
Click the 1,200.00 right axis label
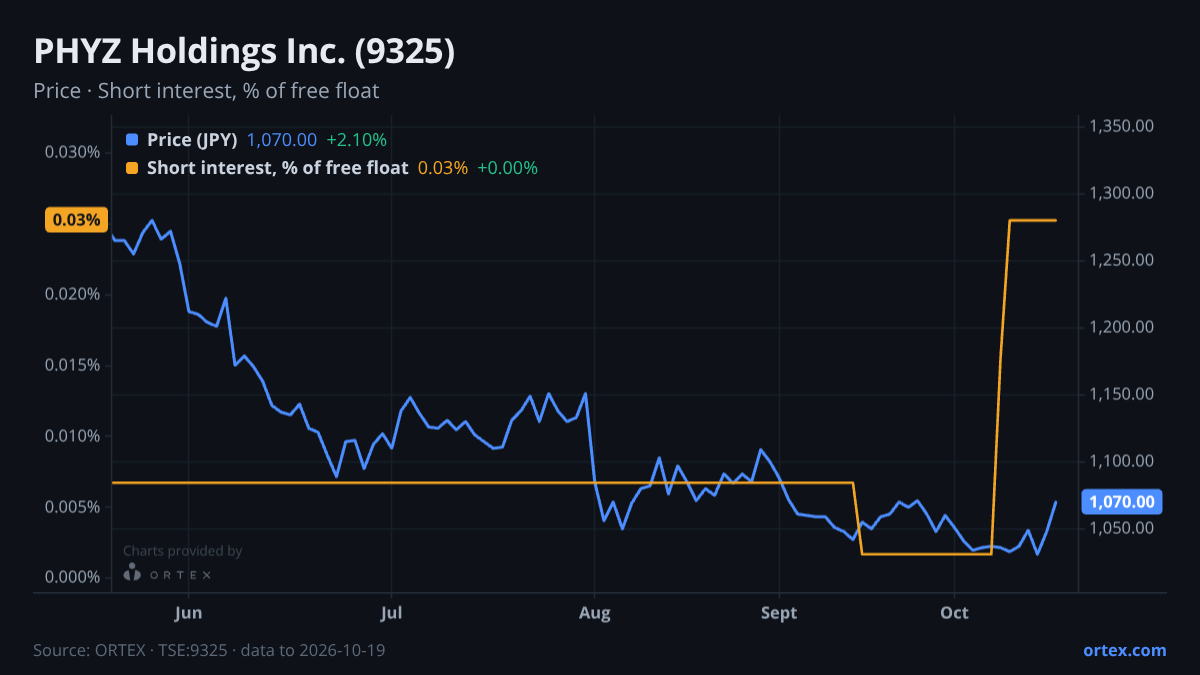click(x=1122, y=327)
